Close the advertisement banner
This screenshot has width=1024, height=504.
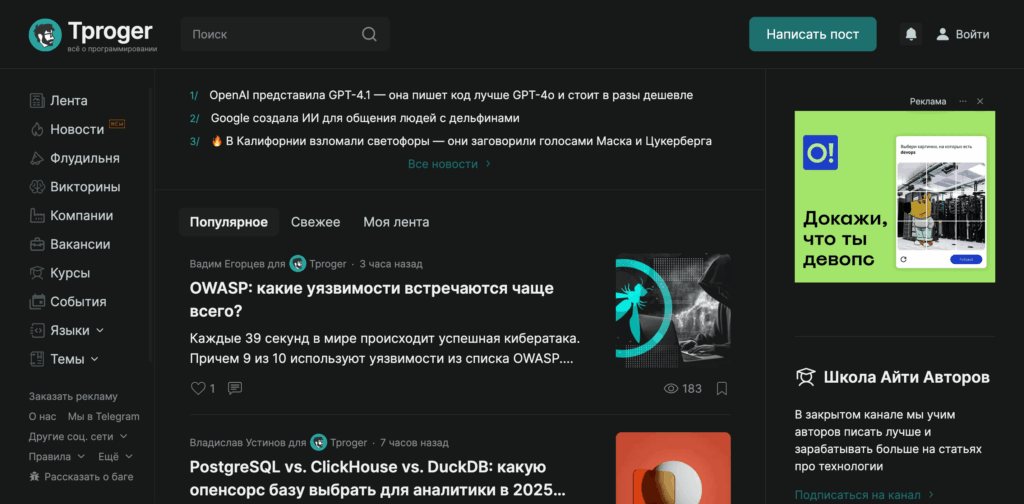click(980, 102)
